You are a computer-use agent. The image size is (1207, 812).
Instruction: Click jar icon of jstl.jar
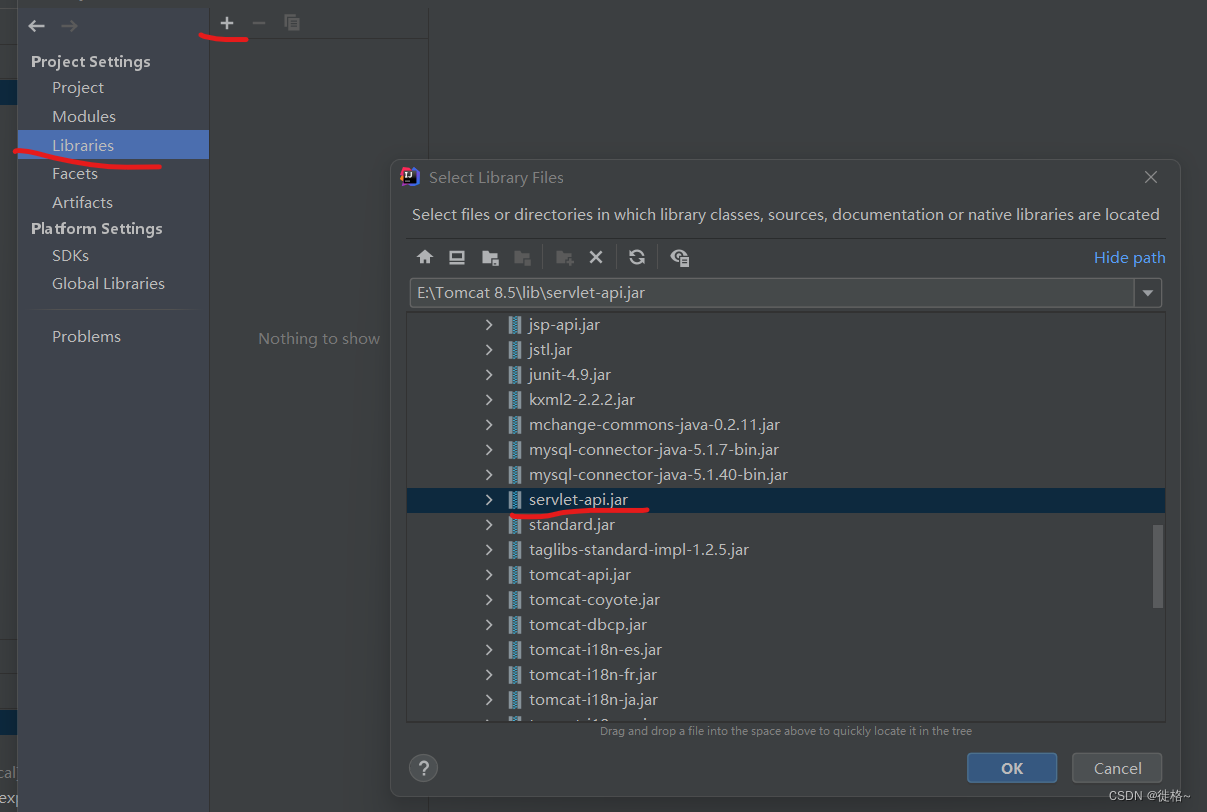(x=515, y=349)
